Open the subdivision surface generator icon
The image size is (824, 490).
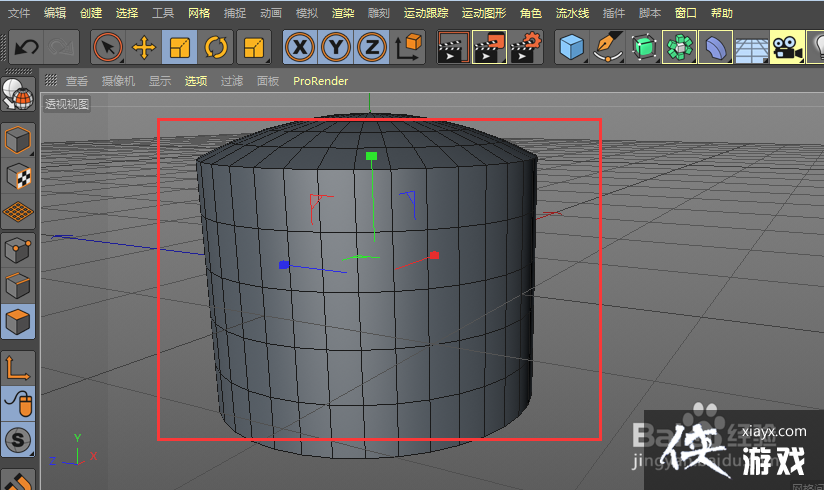pos(643,47)
